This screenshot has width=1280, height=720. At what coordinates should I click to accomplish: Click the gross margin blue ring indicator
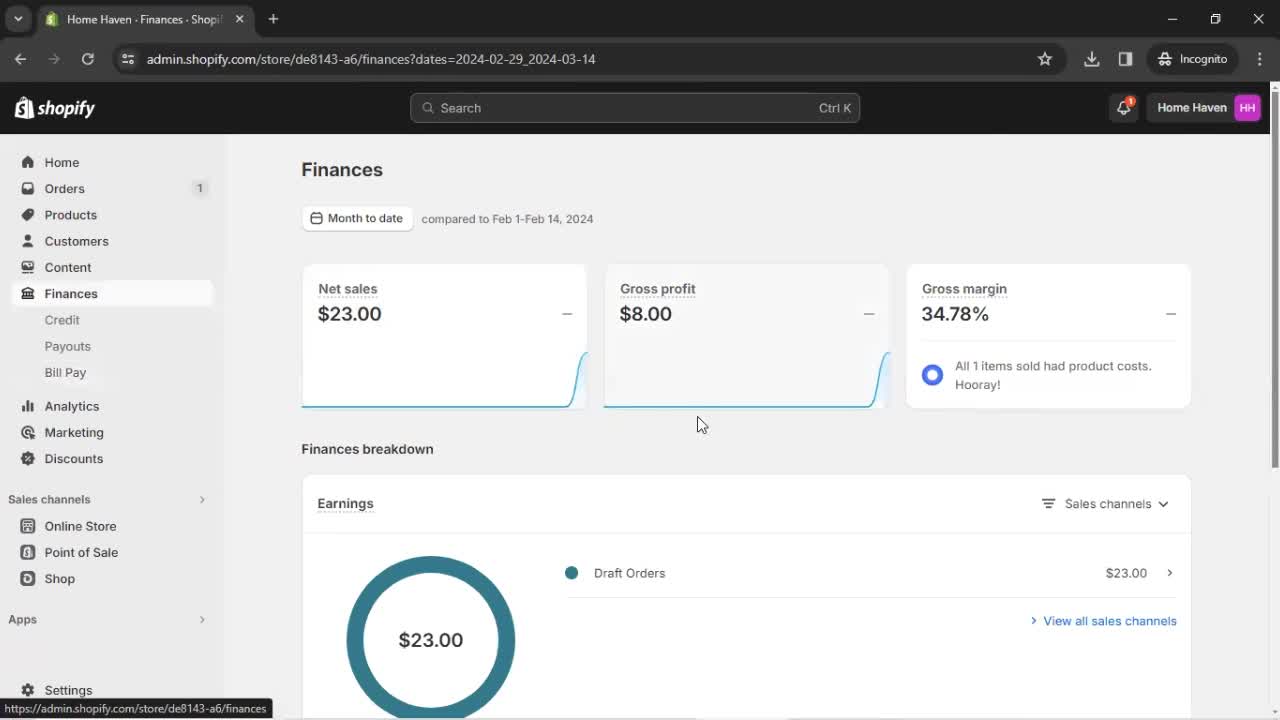coord(932,375)
